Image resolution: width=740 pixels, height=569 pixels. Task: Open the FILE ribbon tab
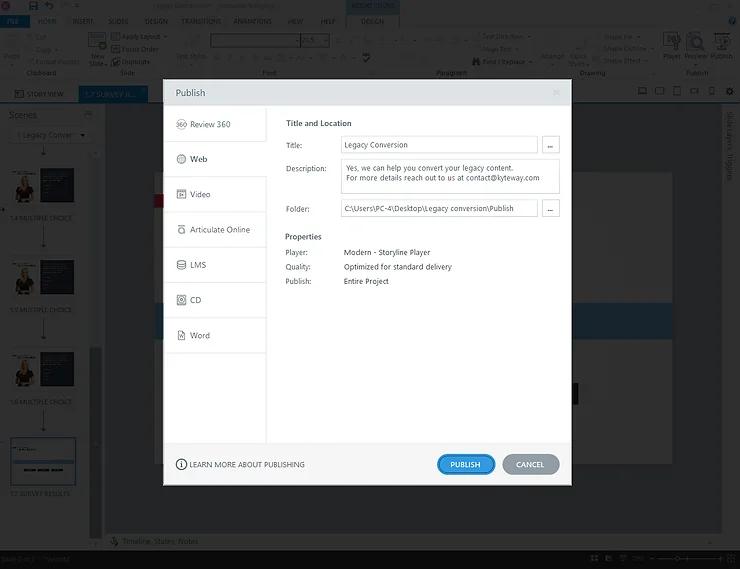tap(14, 21)
